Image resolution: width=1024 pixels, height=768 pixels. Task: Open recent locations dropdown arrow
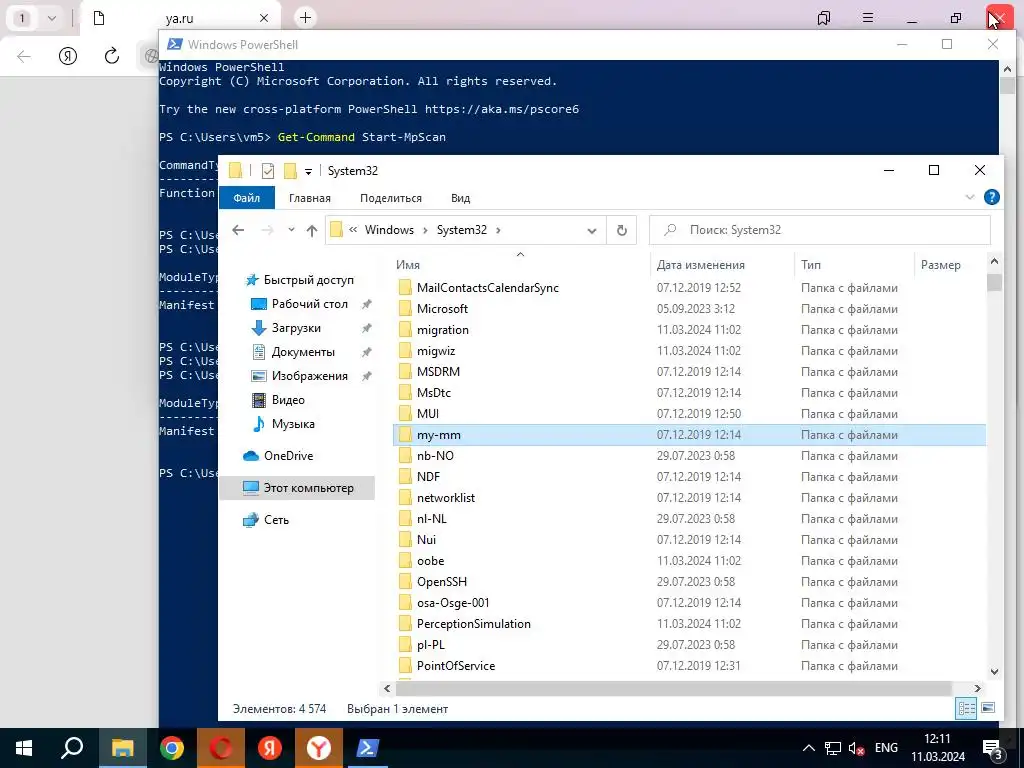pyautogui.click(x=291, y=230)
